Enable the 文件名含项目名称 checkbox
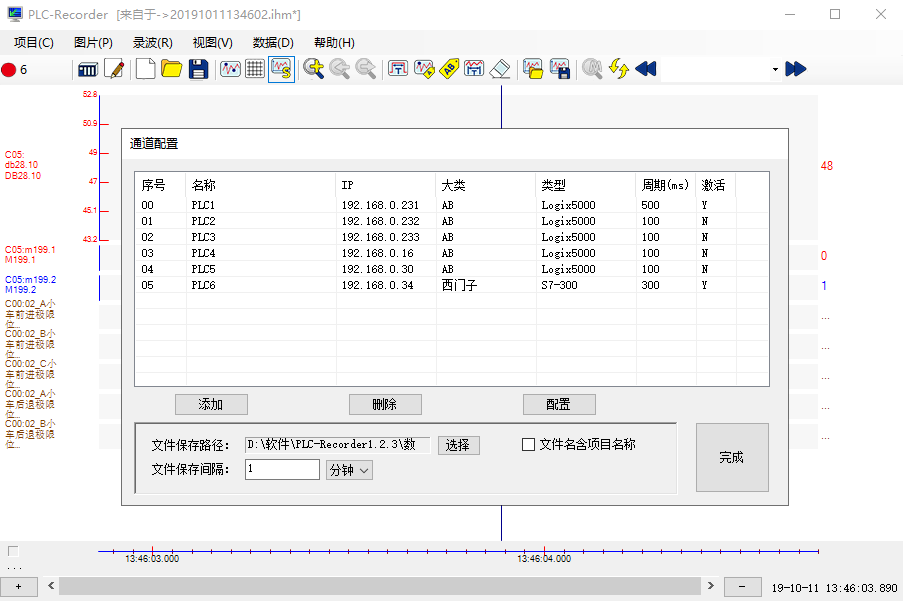904x601 pixels. (528, 445)
